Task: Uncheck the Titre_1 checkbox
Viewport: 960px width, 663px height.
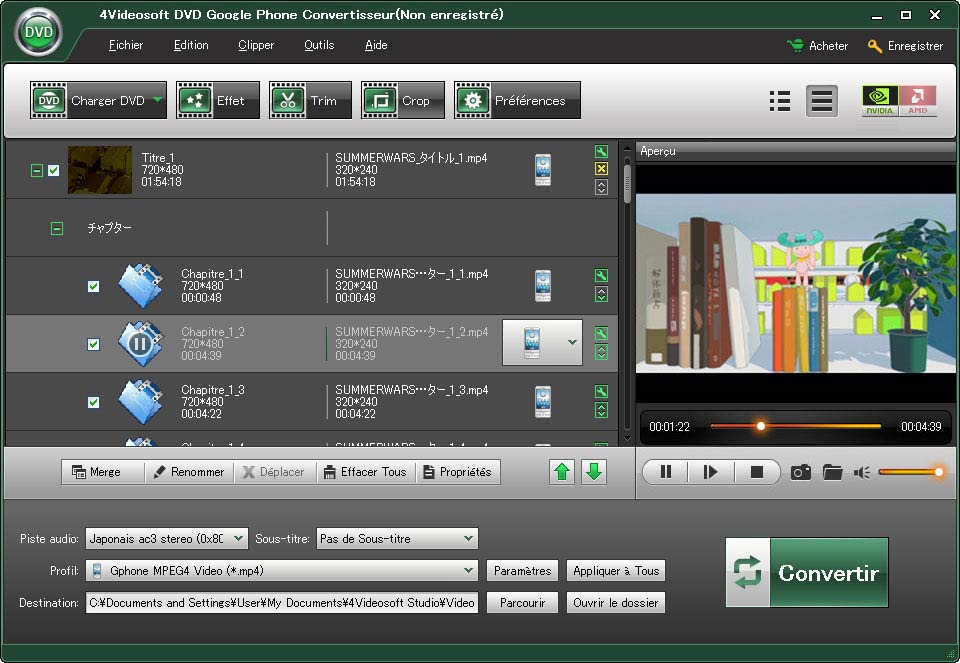Action: click(54, 171)
